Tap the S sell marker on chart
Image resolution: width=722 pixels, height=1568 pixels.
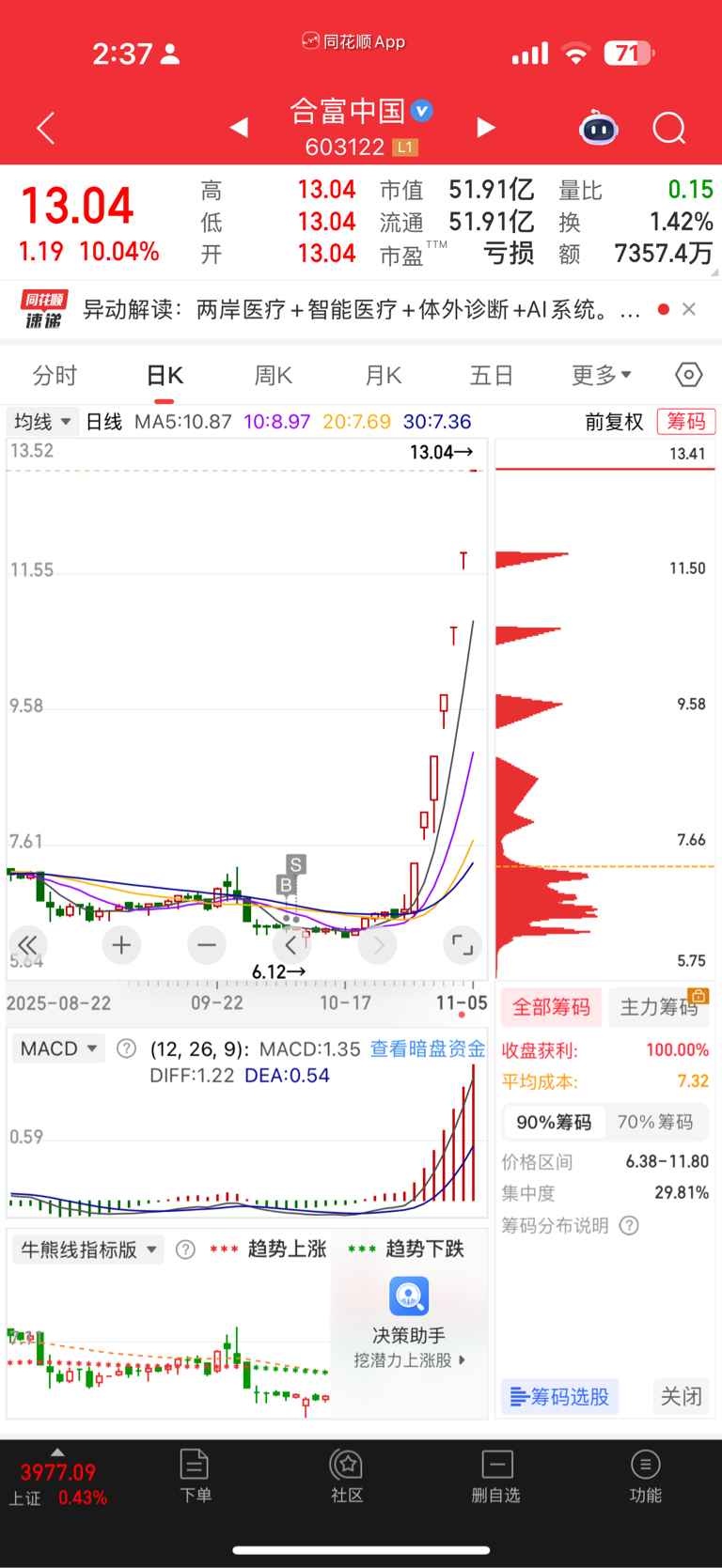point(296,864)
